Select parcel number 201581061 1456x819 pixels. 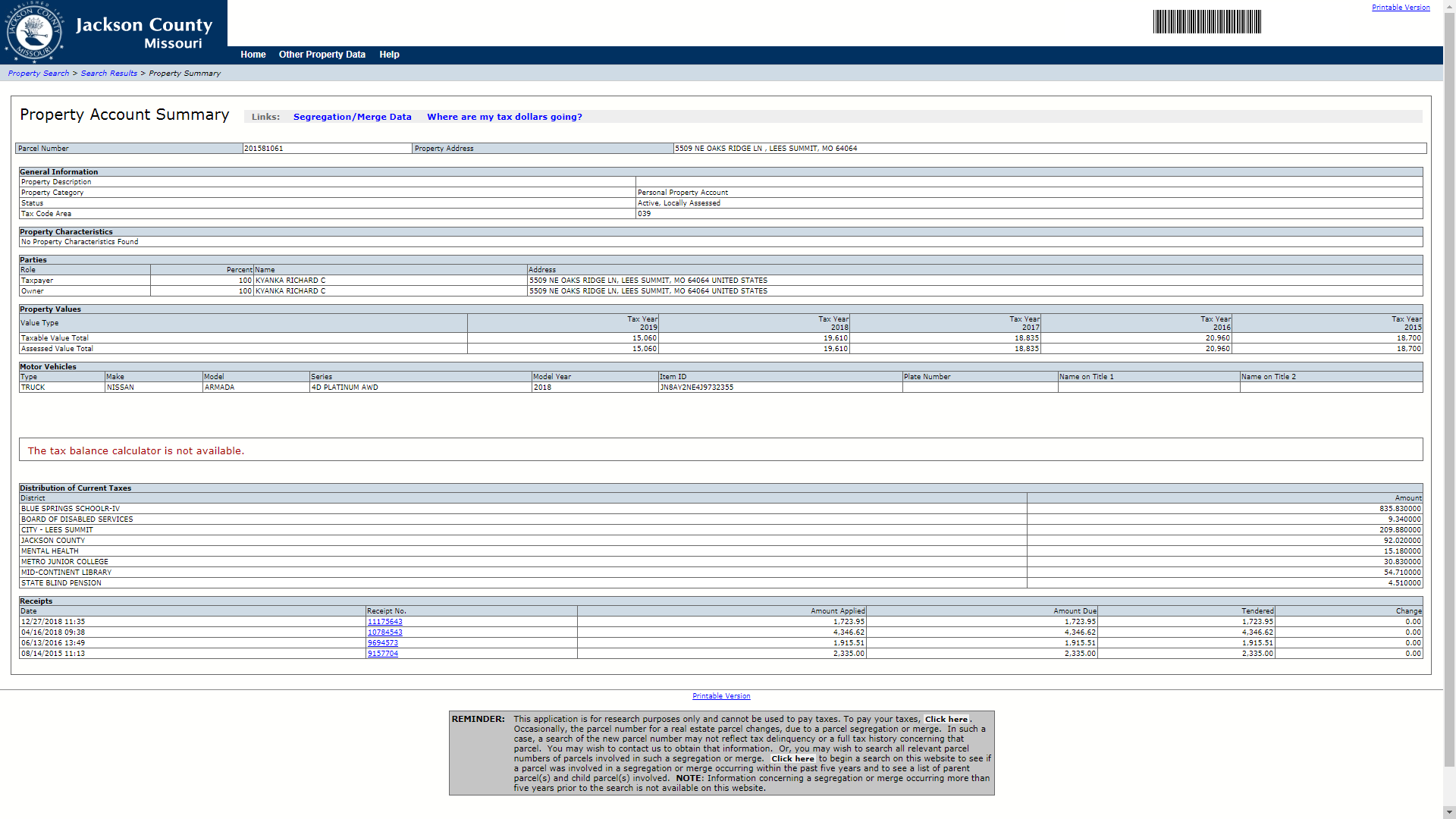[x=264, y=149]
